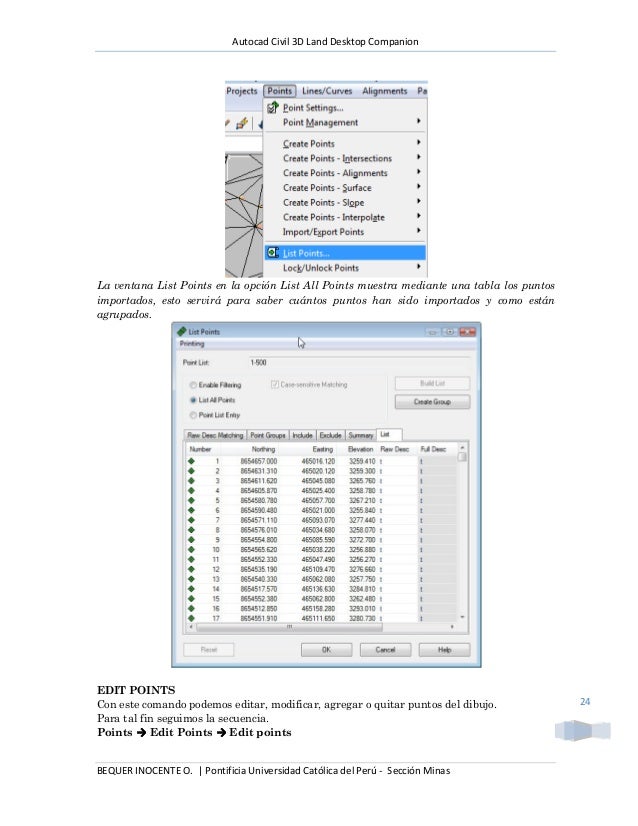Viewport: 638px width, 826px height.
Task: Click green diamond icon of point 2
Action: coord(191,471)
